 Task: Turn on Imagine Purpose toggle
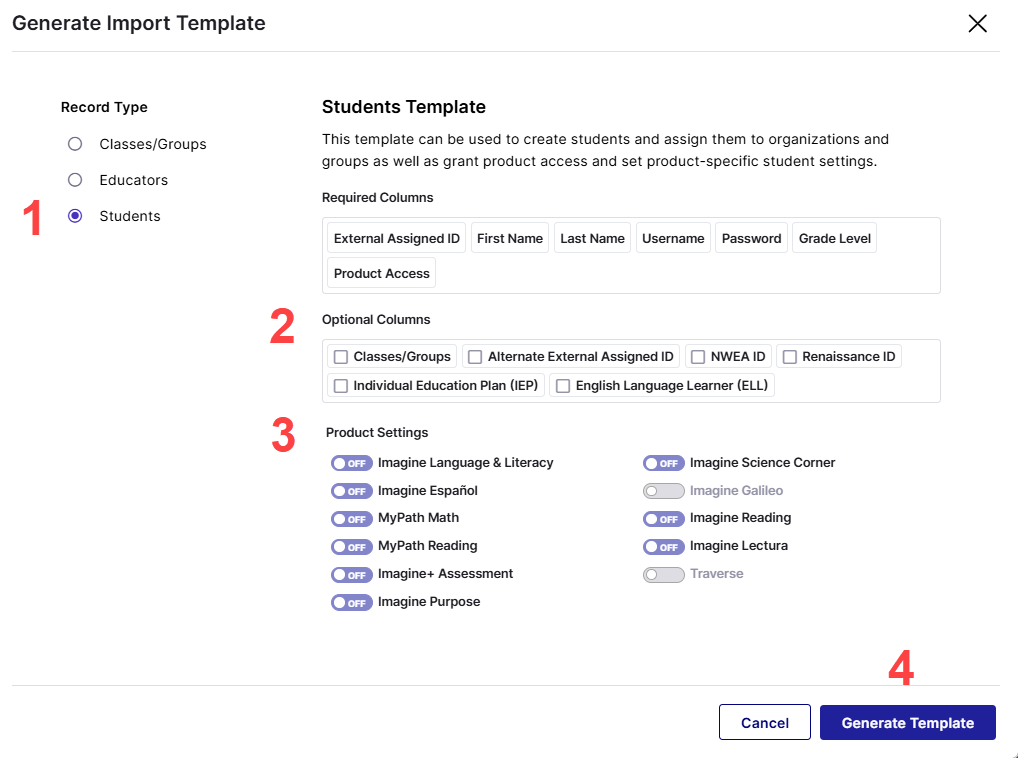351,603
